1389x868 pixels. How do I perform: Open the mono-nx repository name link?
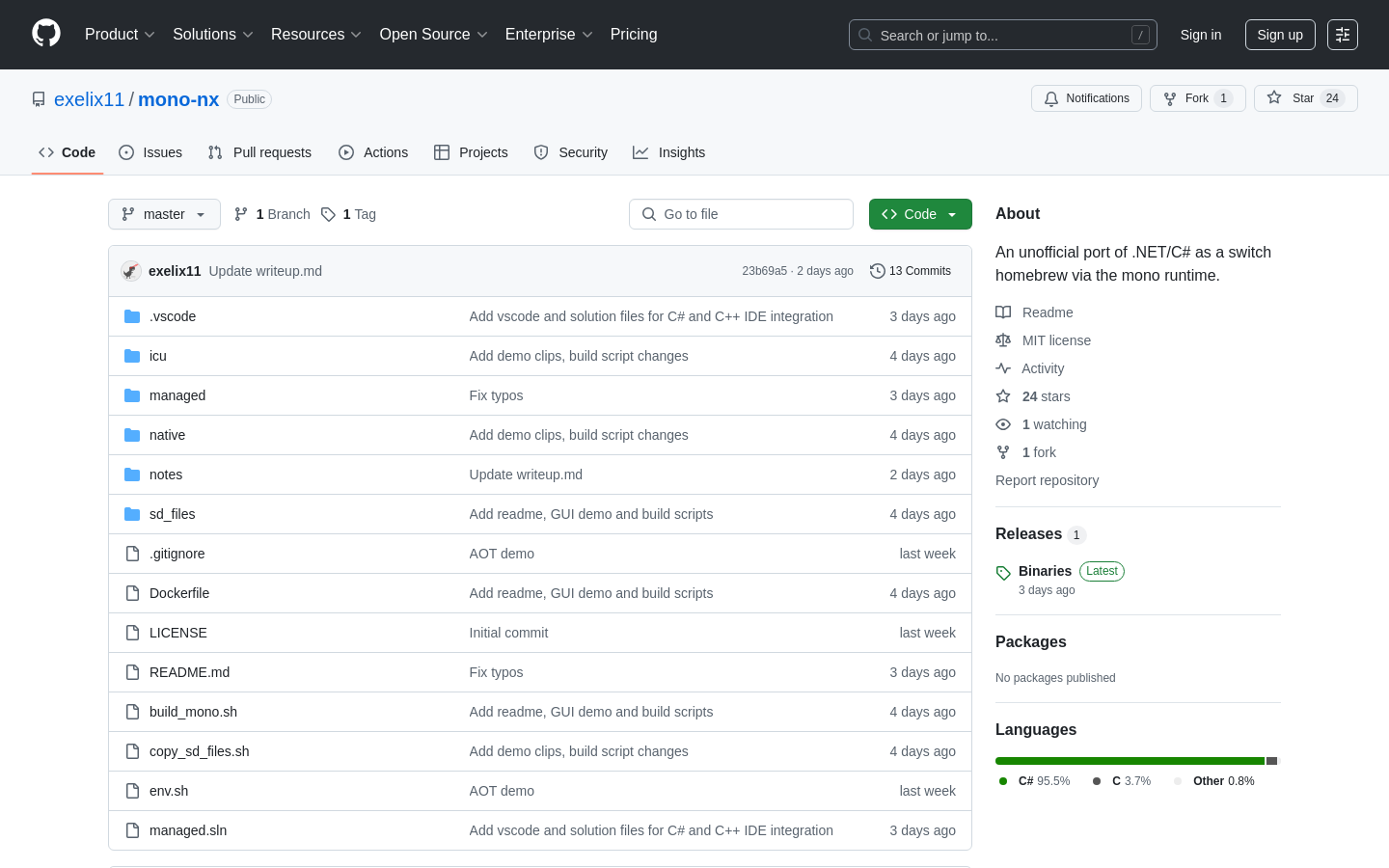pos(178,99)
